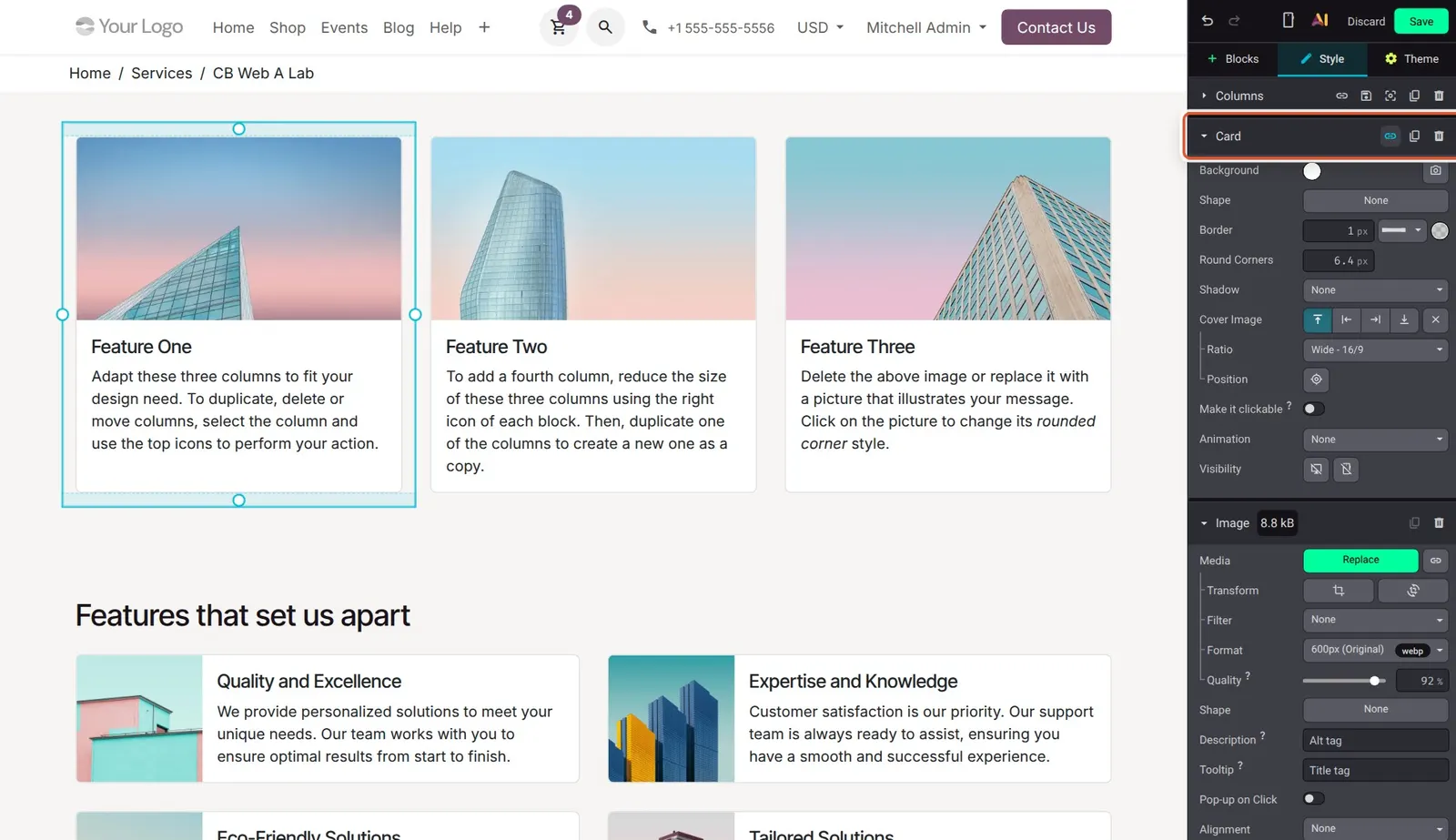Image resolution: width=1456 pixels, height=840 pixels.
Task: Pick the border color swatch
Action: (x=1440, y=230)
